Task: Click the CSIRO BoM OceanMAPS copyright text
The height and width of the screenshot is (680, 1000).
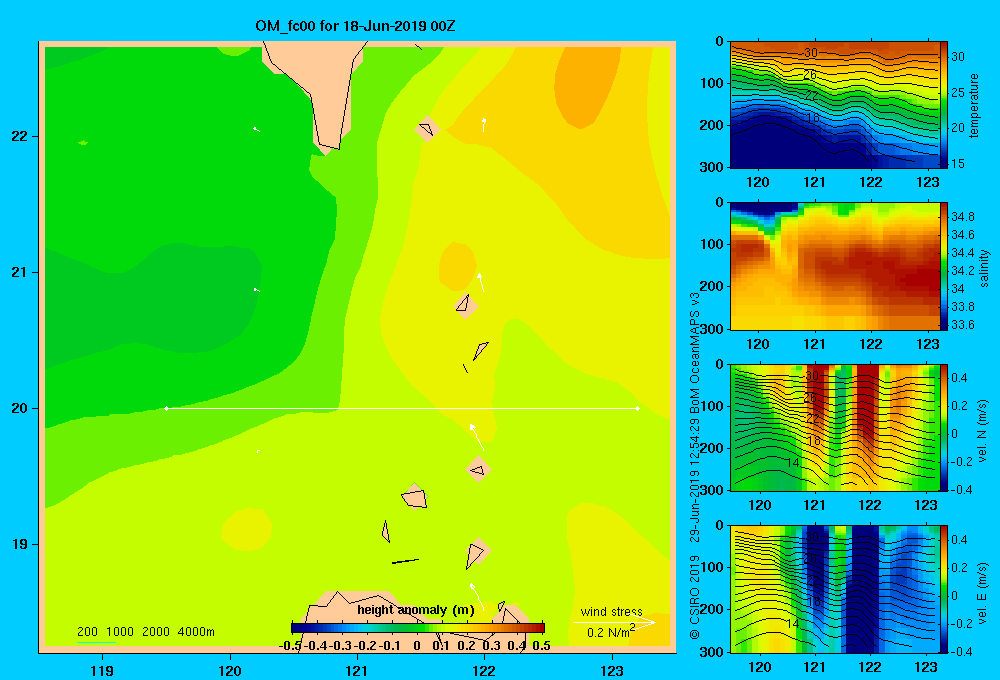Action: pyautogui.click(x=695, y=466)
